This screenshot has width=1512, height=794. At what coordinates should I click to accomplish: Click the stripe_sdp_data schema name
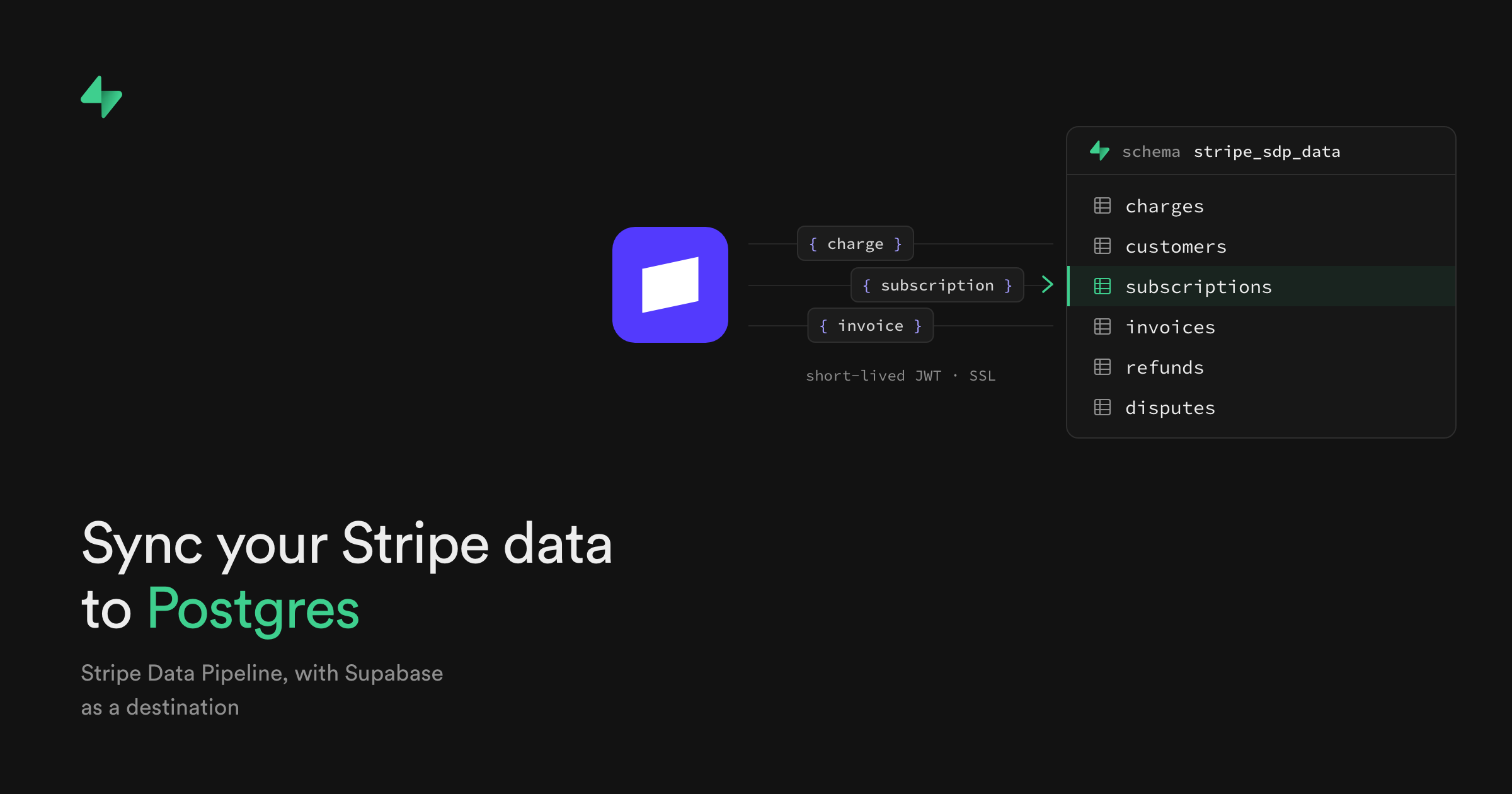tap(1267, 152)
